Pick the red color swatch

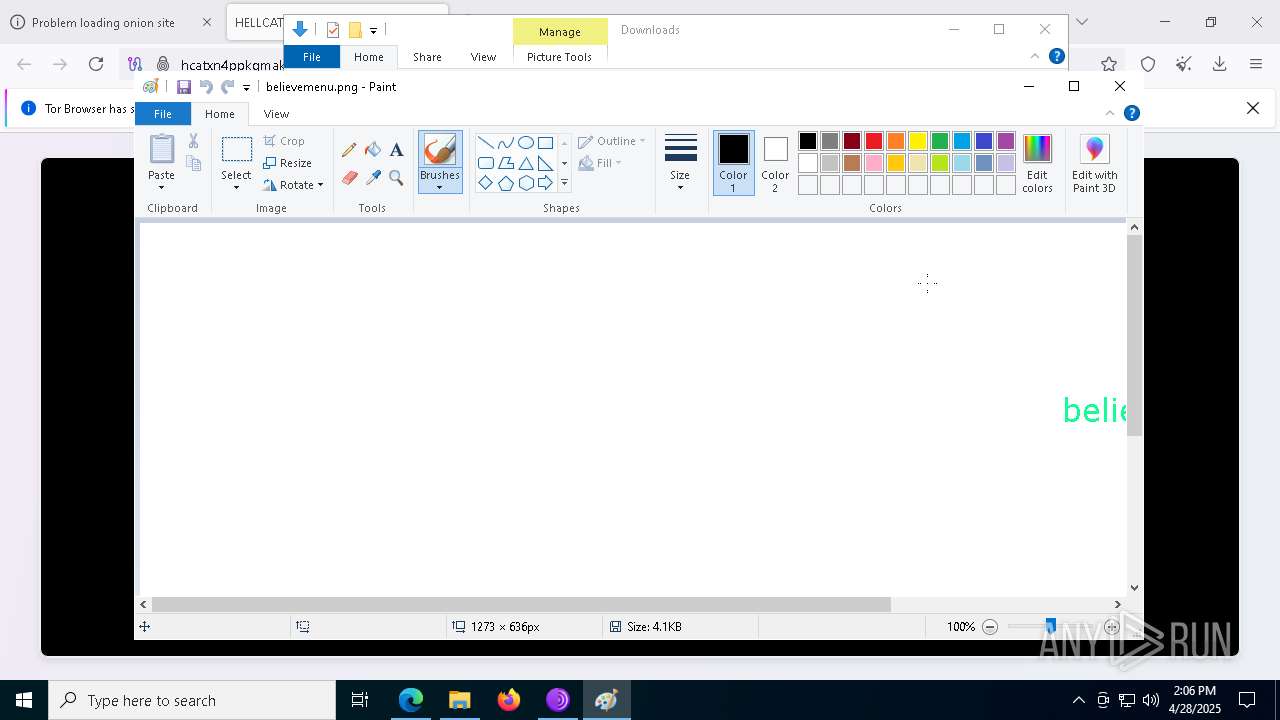pos(874,141)
